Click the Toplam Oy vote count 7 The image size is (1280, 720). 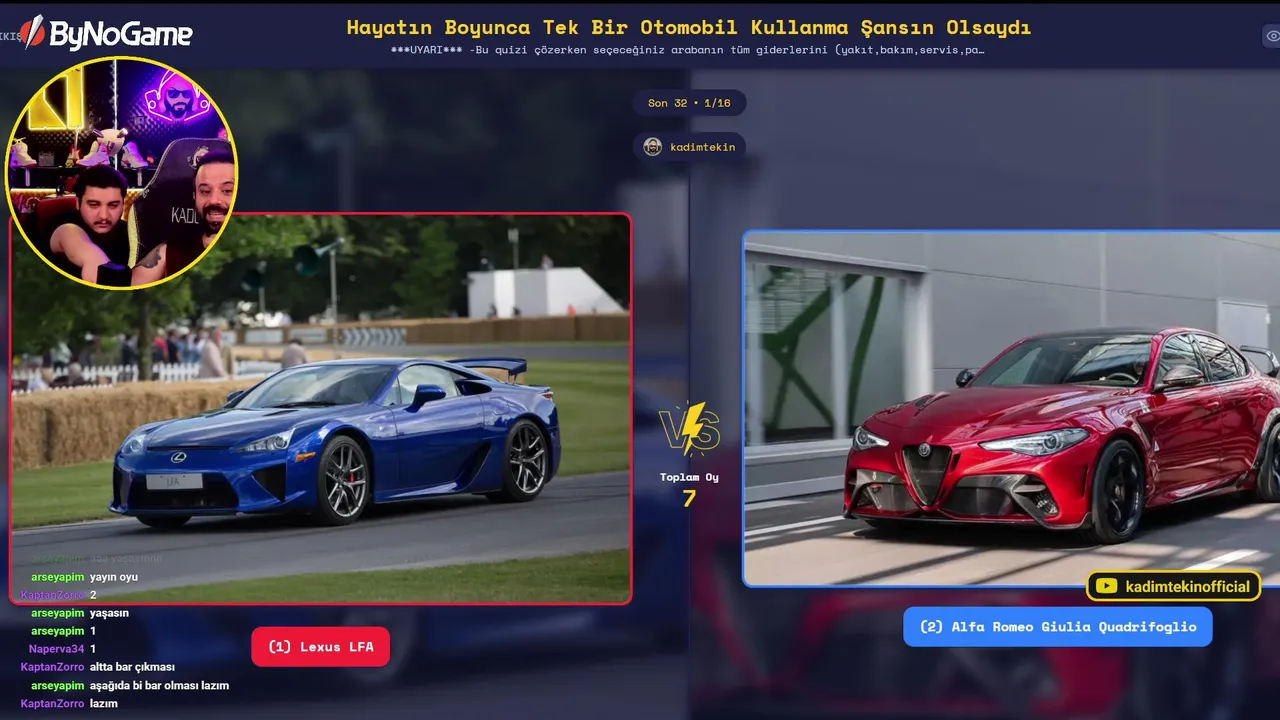pos(689,498)
